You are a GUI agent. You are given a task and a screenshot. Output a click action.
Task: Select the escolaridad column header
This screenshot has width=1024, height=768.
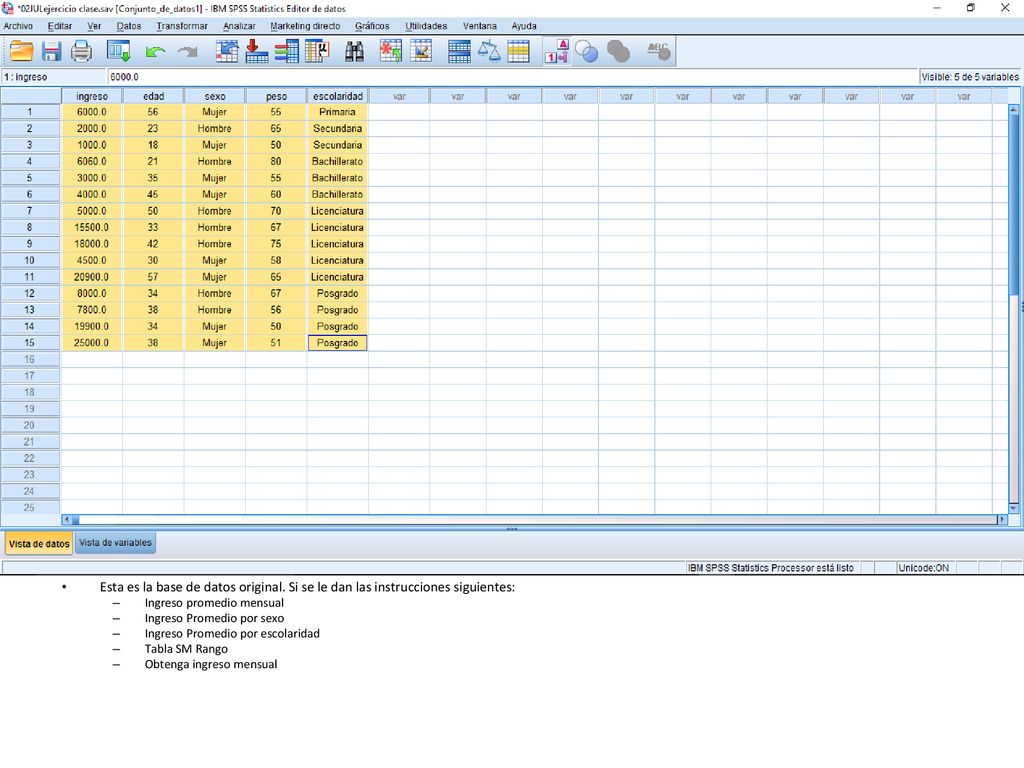pos(338,96)
